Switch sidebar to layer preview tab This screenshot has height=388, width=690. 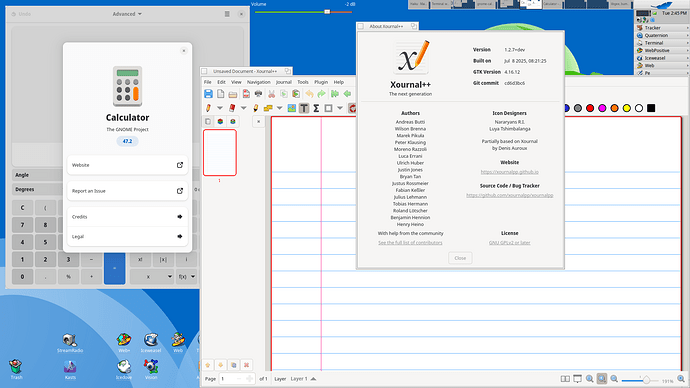220,121
